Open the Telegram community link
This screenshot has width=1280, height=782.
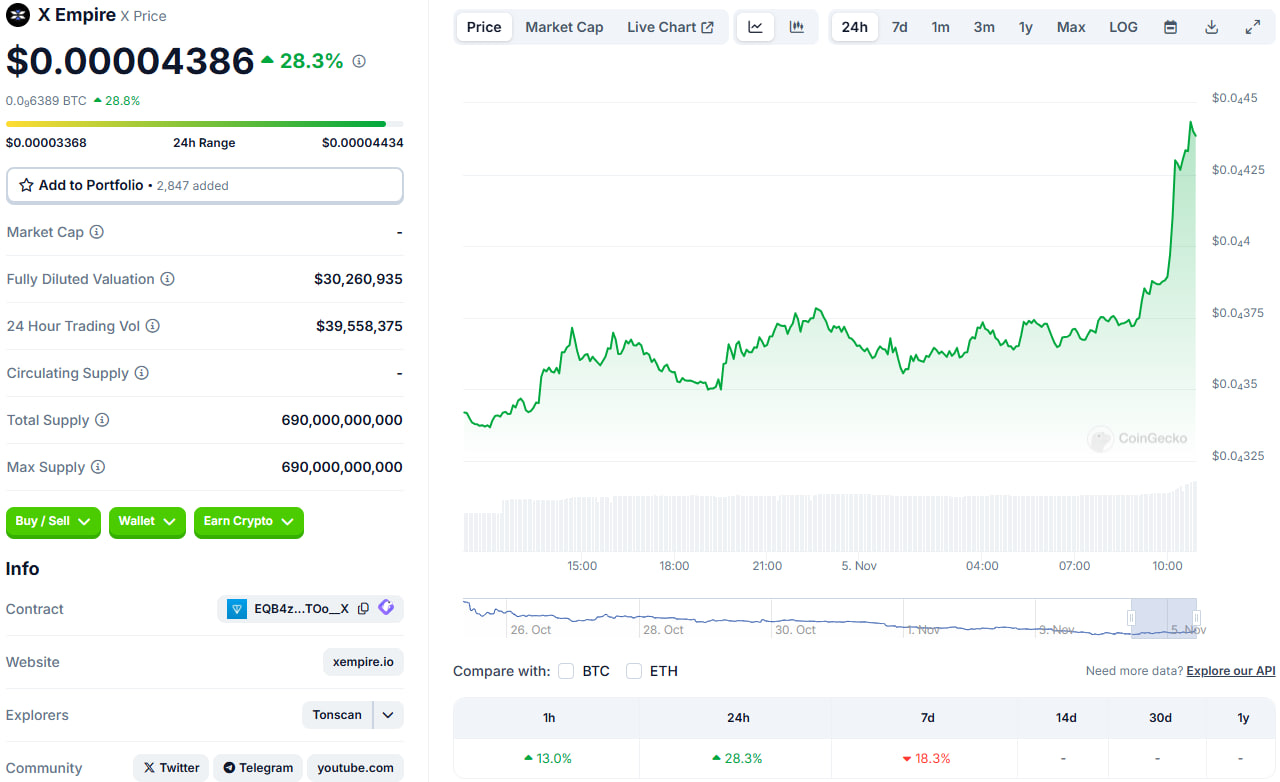click(x=258, y=768)
